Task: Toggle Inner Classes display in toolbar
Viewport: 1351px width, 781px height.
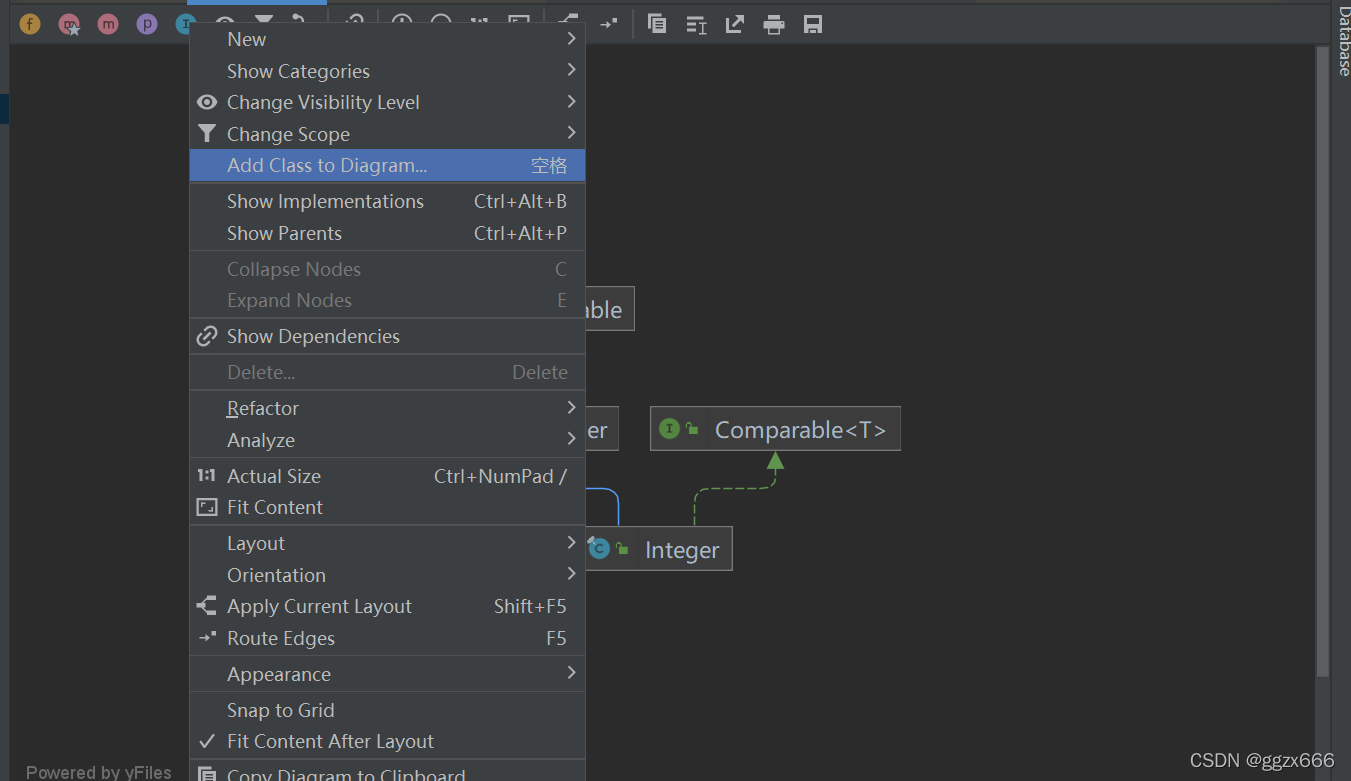Action: 184,24
